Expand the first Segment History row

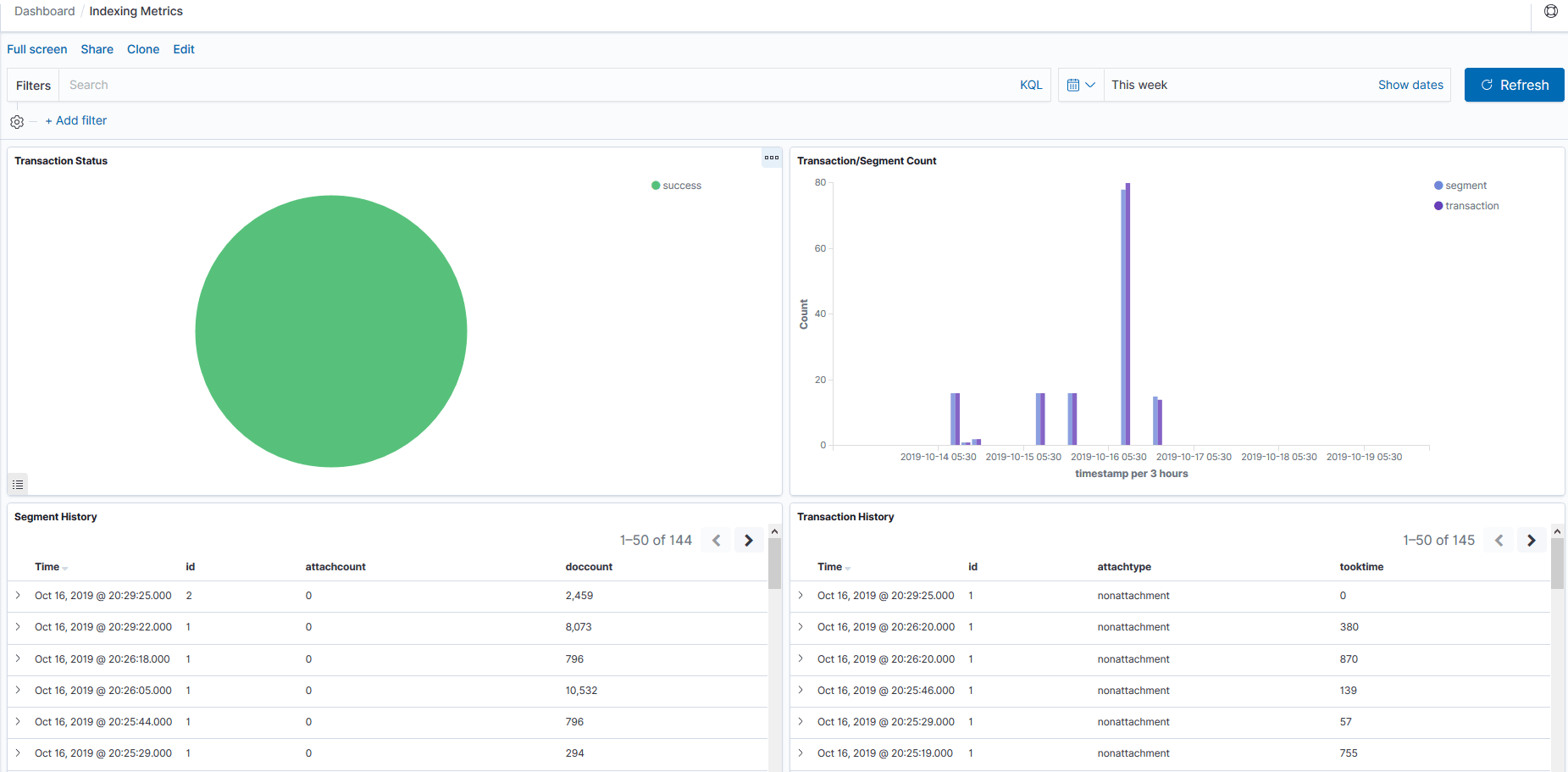(18, 596)
